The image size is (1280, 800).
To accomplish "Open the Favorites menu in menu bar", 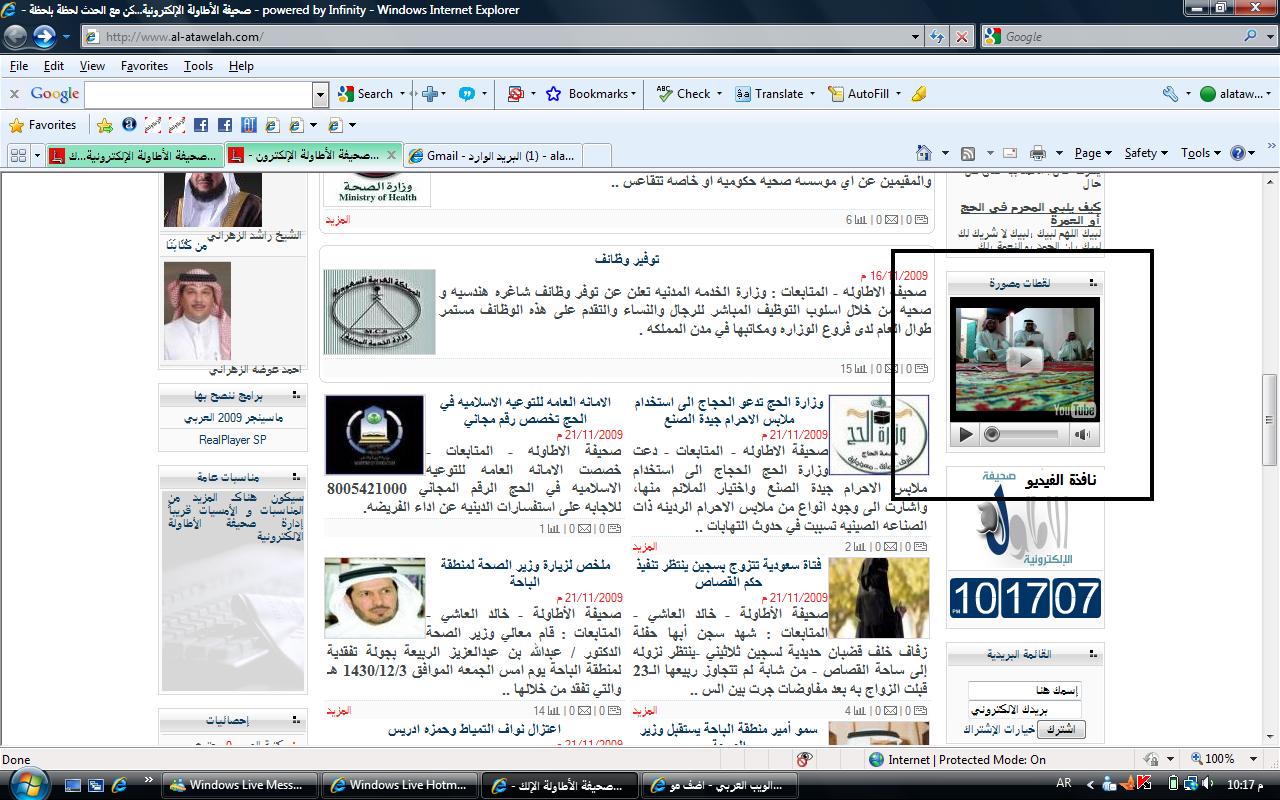I will point(144,66).
